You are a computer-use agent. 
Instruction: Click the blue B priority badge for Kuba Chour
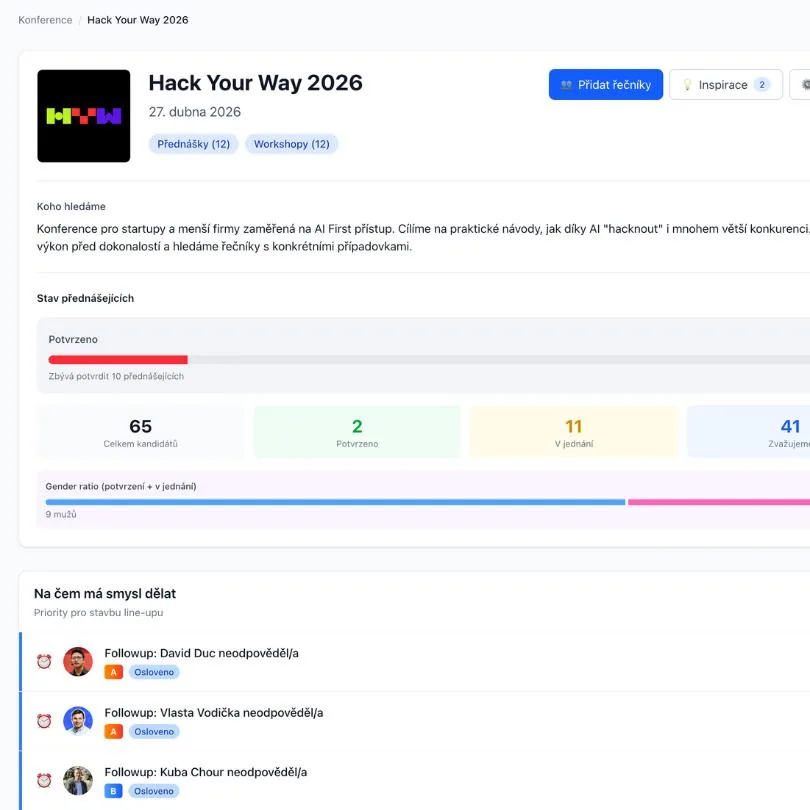113,791
